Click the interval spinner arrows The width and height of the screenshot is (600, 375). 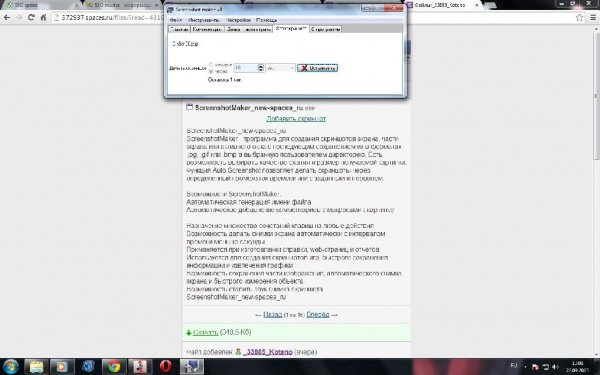(261, 68)
